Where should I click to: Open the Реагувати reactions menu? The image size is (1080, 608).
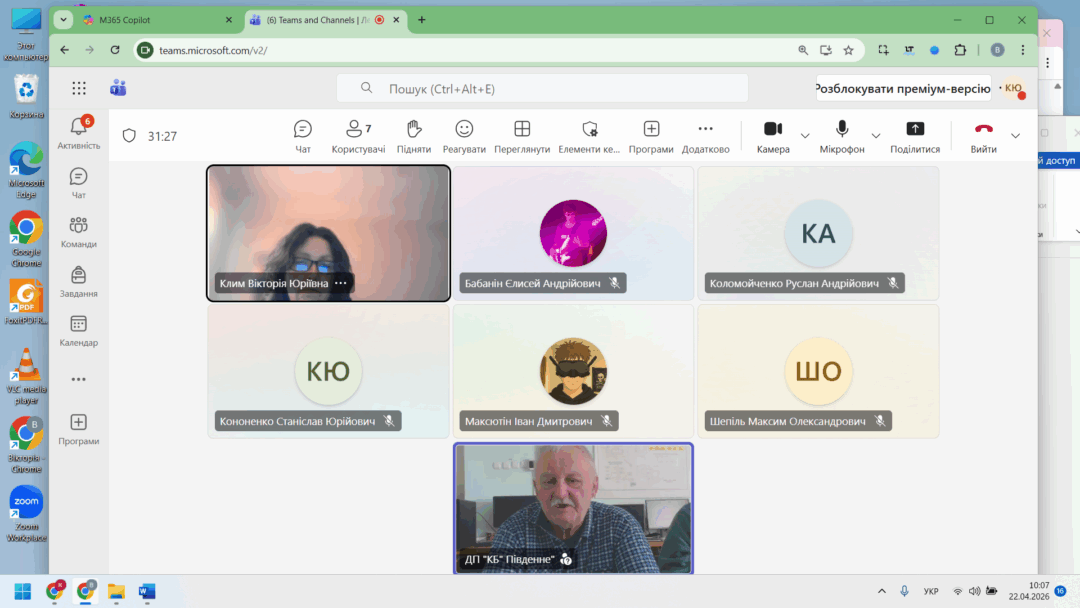(x=464, y=135)
